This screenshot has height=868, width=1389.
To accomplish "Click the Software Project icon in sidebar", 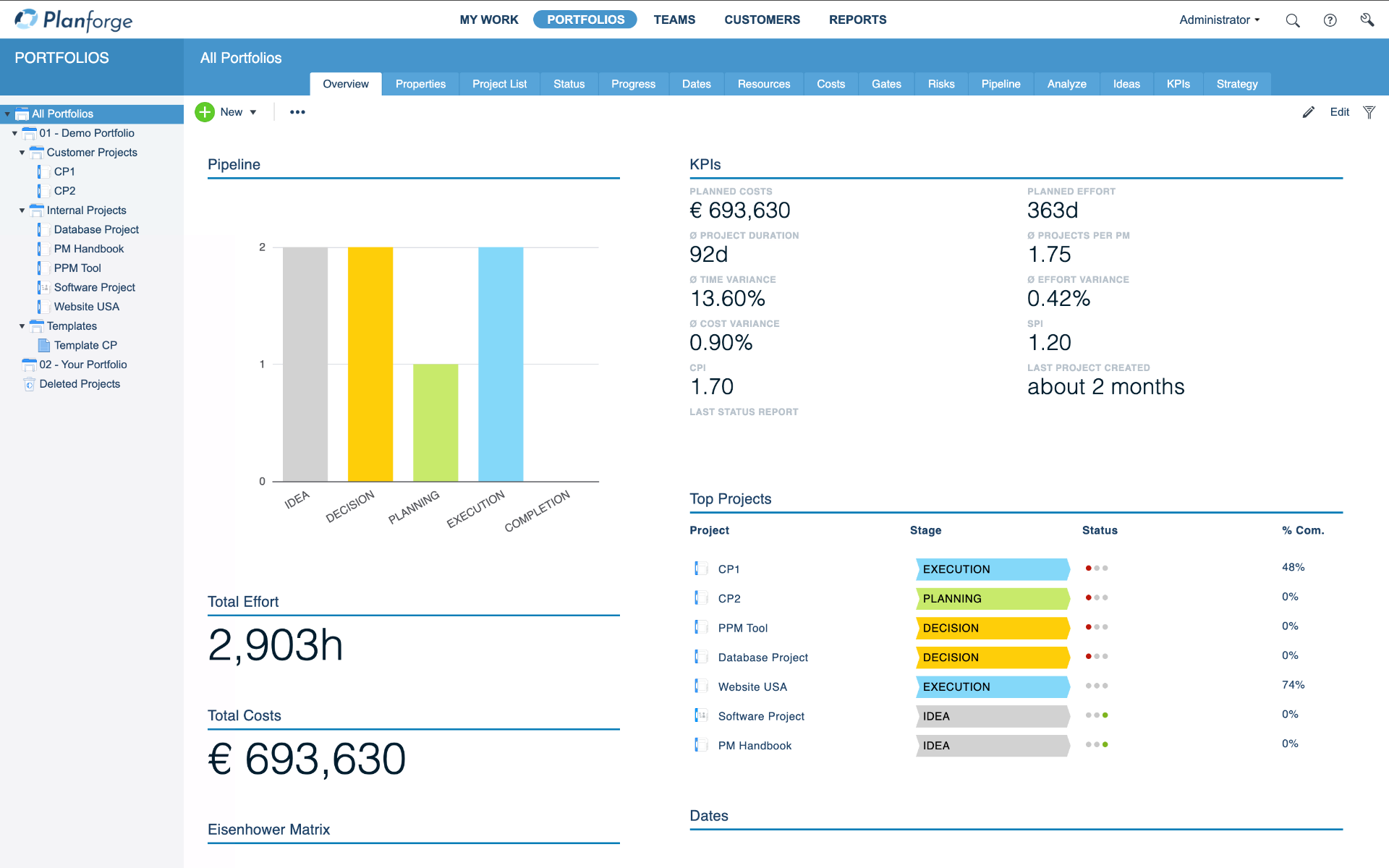I will 43,287.
